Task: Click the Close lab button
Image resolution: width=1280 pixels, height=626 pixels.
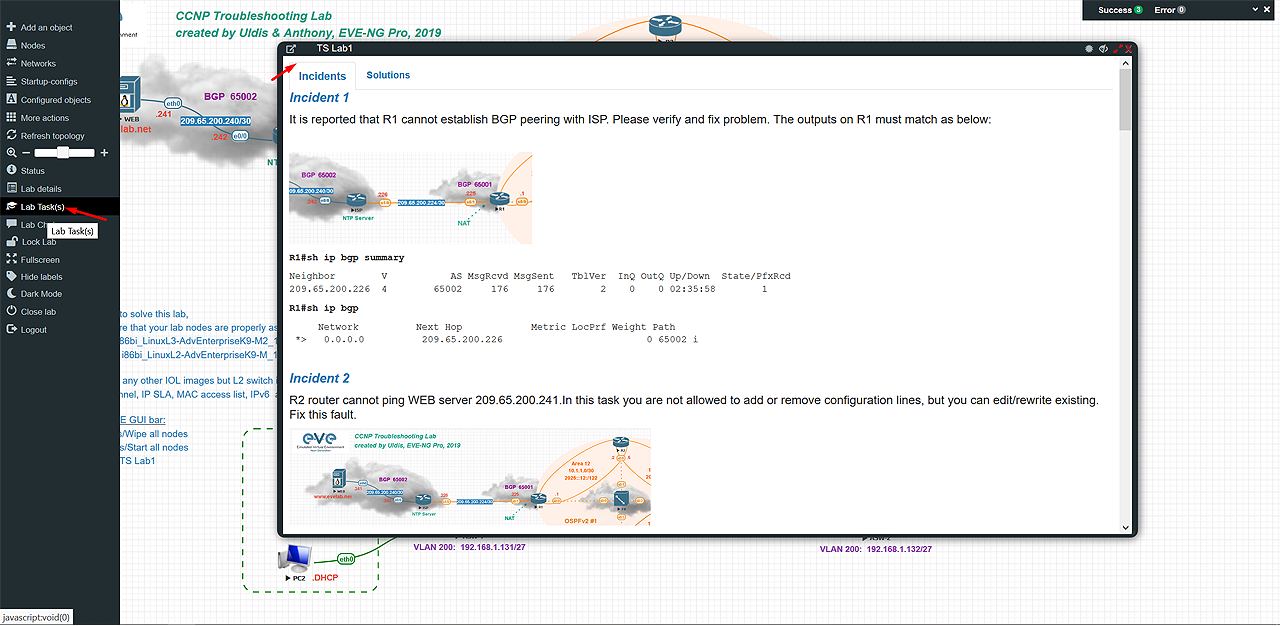Action: pyautogui.click(x=38, y=312)
